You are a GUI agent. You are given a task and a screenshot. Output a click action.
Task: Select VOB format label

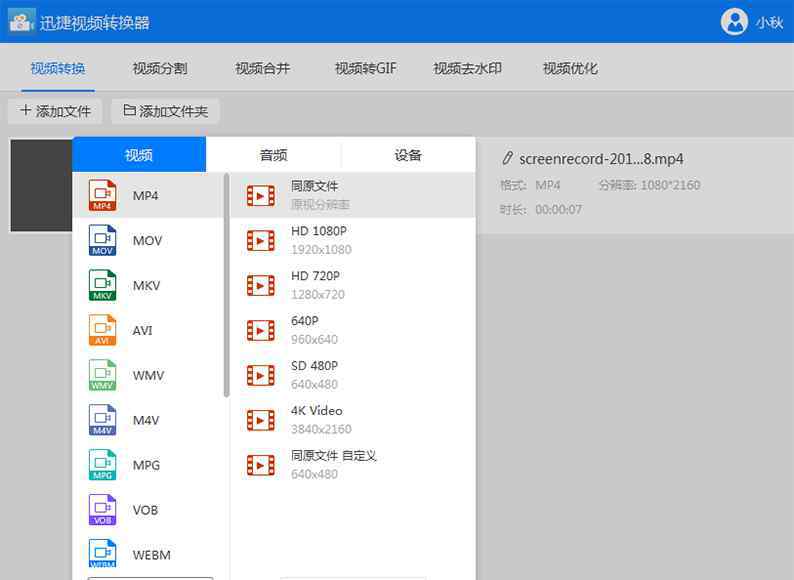click(145, 510)
